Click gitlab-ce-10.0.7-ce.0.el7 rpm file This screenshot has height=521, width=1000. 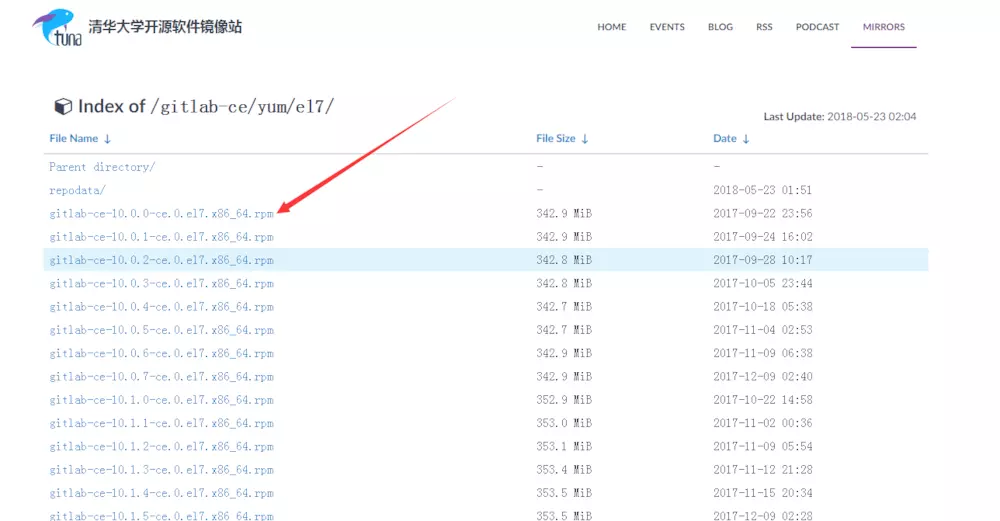coord(161,377)
